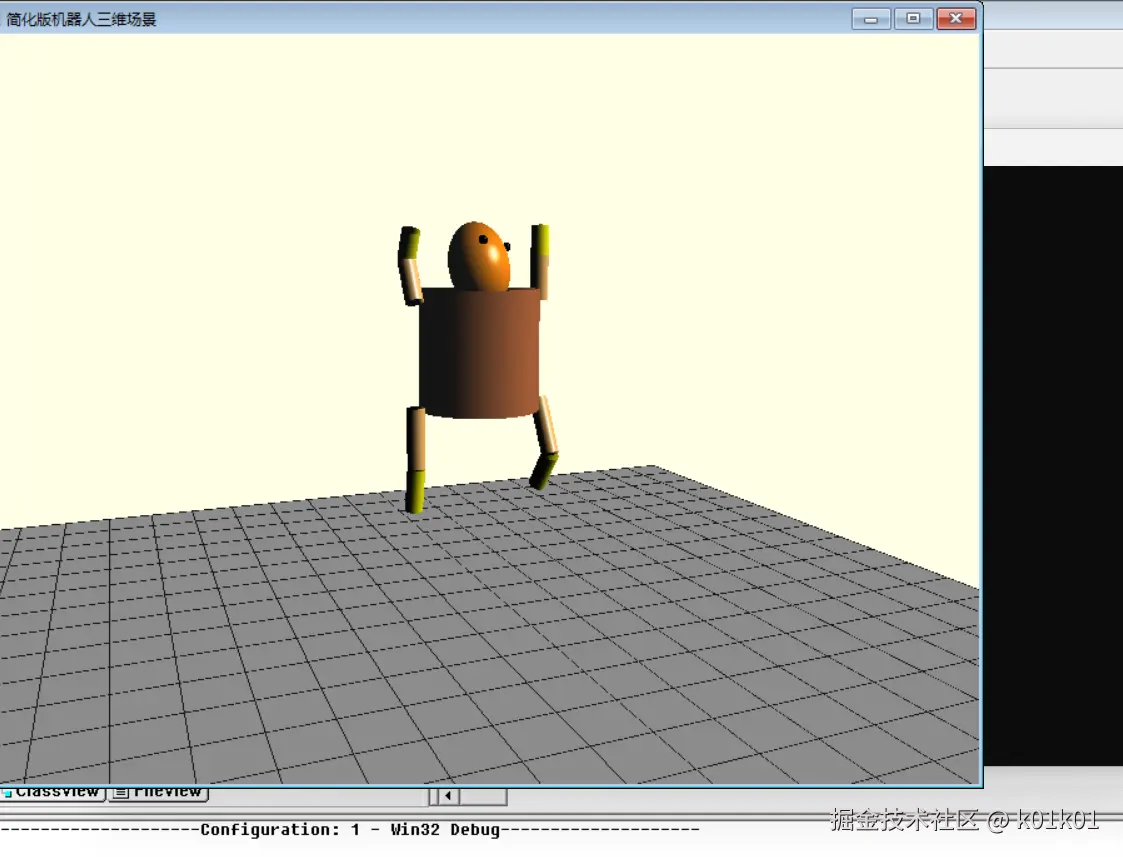Click the robot's orange head
Screen dimensions: 1123x857
click(x=478, y=256)
